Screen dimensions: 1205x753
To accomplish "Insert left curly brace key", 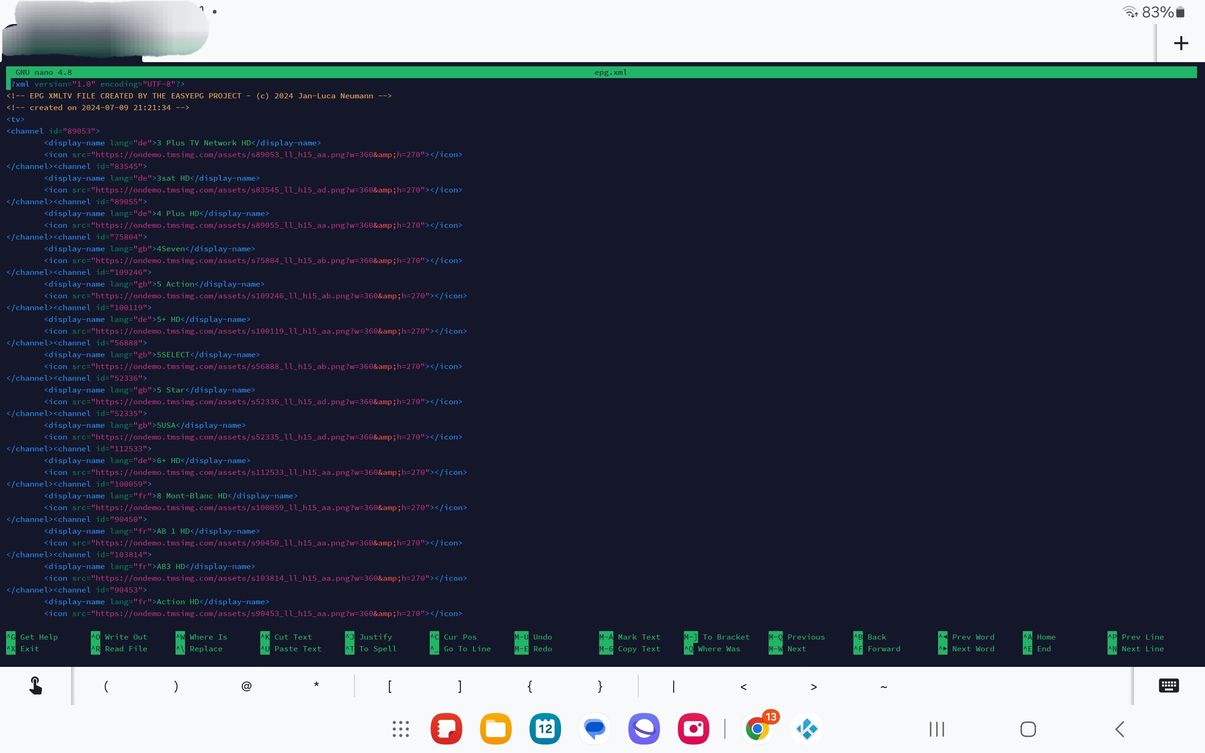I will click(530, 687).
